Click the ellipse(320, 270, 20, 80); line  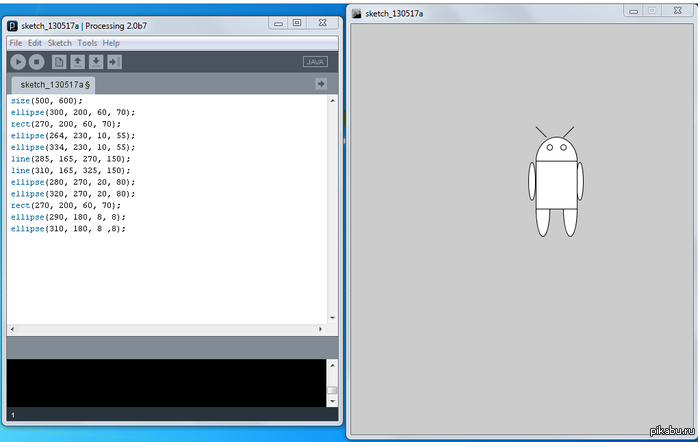click(73, 194)
